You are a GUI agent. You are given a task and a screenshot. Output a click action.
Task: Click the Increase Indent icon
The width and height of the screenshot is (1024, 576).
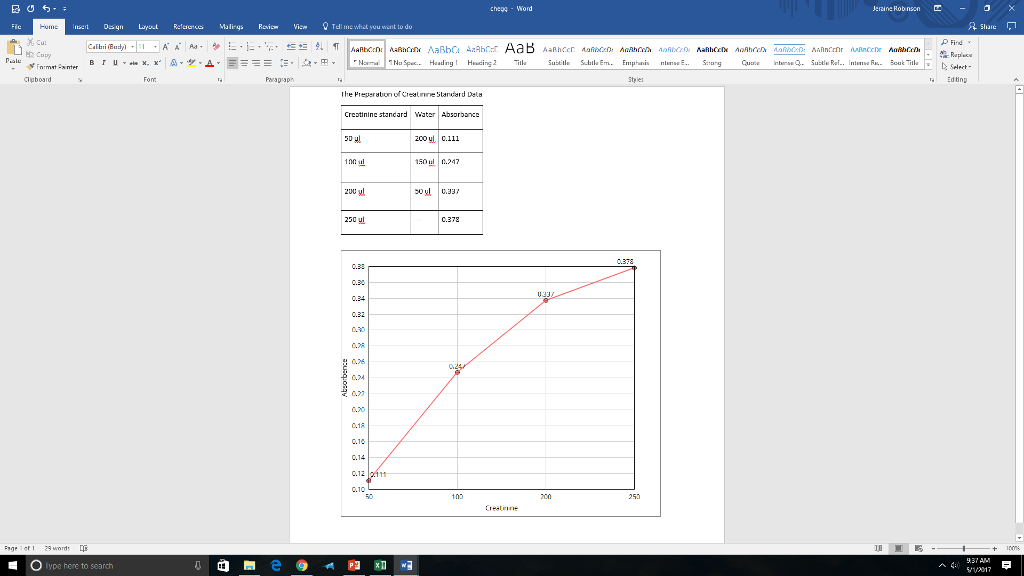[302, 45]
